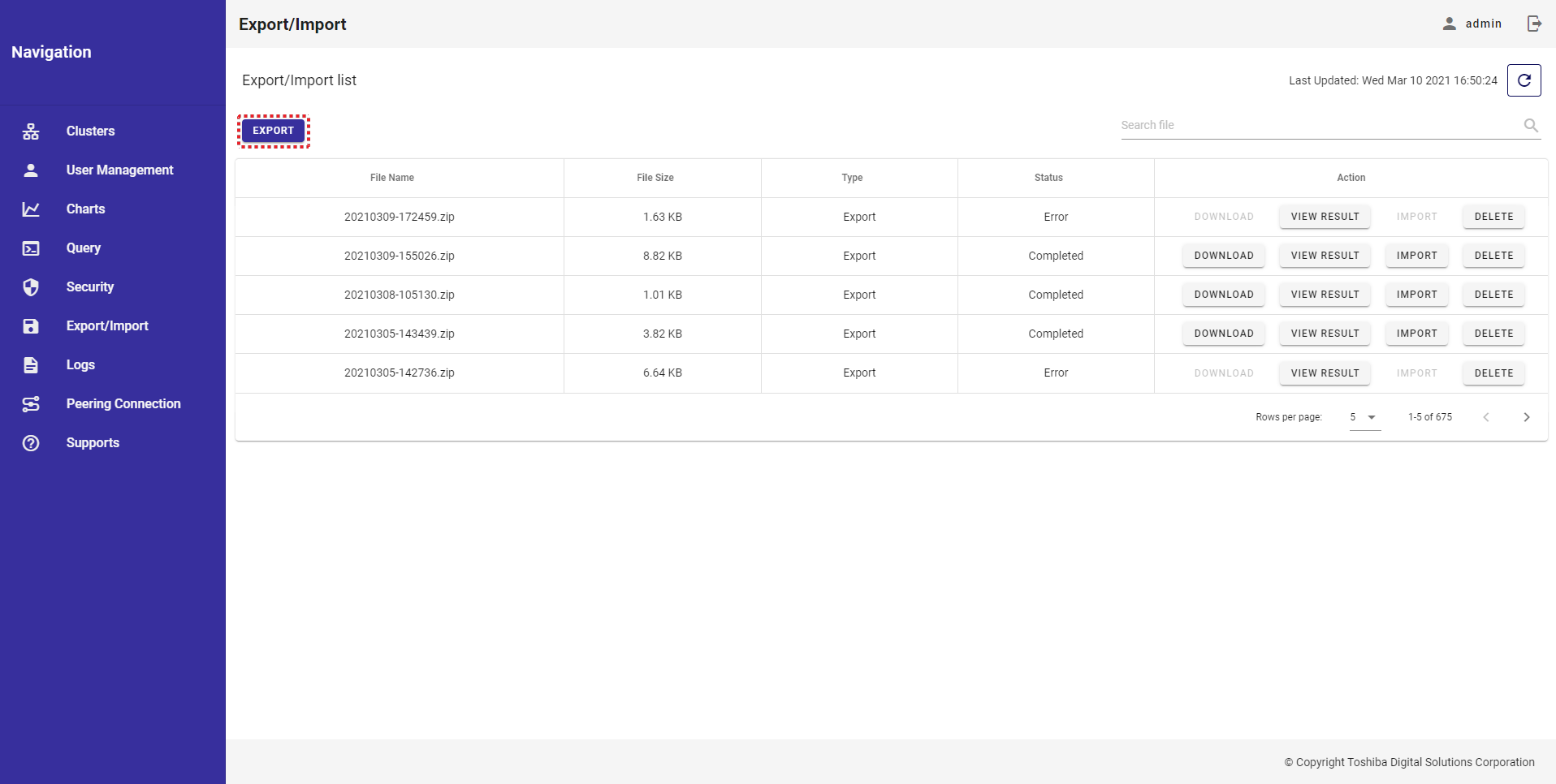This screenshot has height=784, width=1556.
Task: Click the Supports question-mark icon
Action: tap(31, 442)
